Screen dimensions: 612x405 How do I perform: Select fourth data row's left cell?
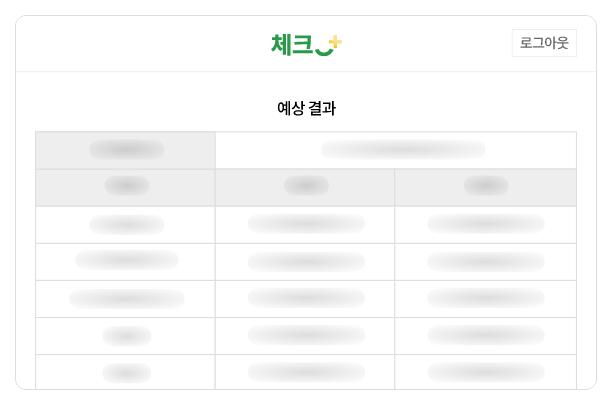click(126, 335)
